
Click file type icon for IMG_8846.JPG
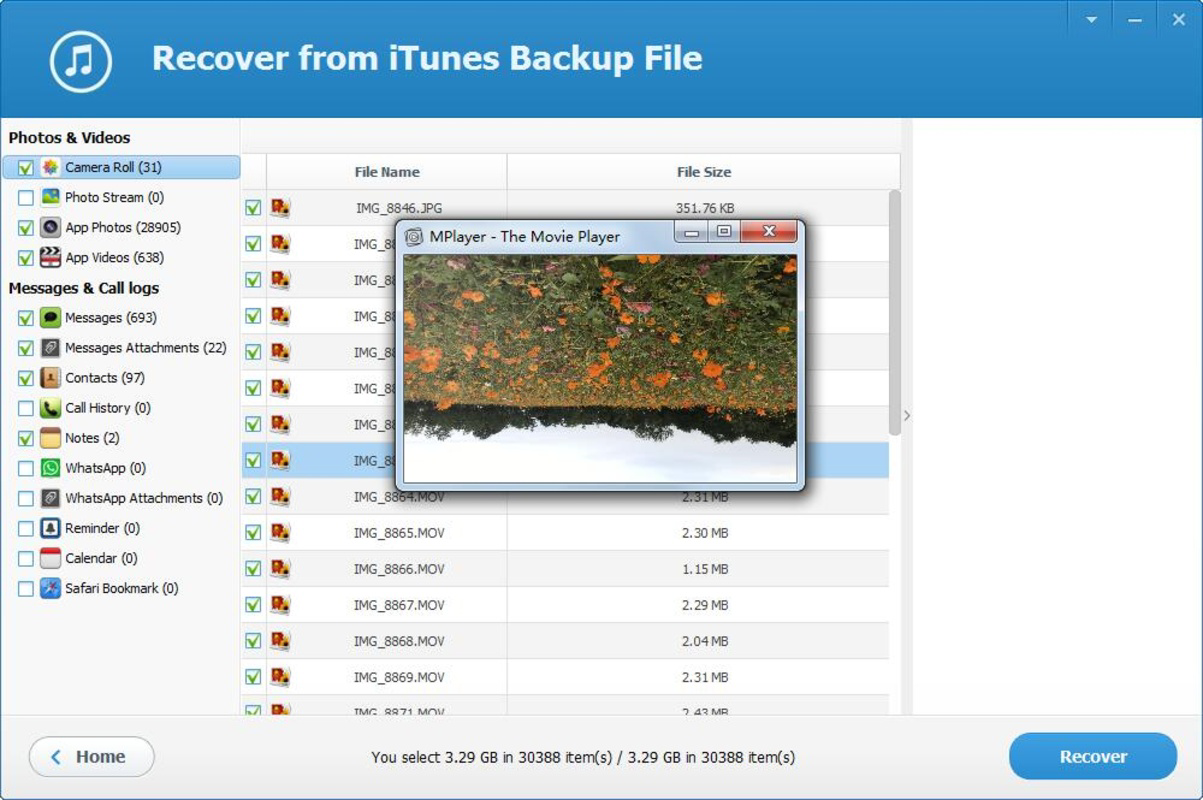280,208
